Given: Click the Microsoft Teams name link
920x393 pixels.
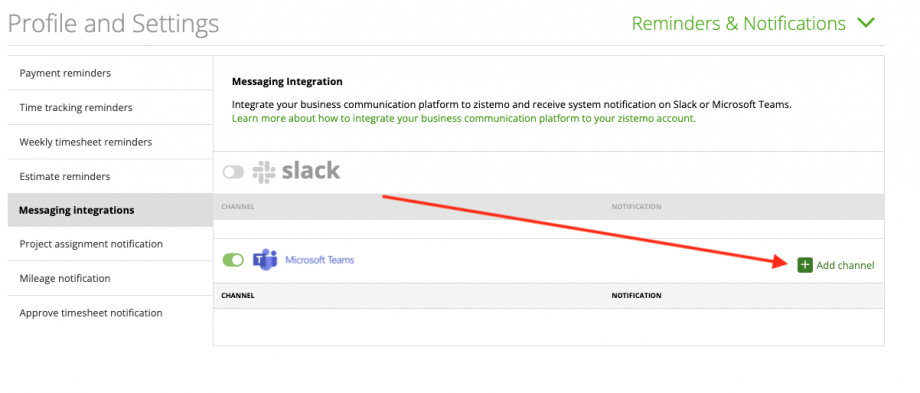Looking at the screenshot, I should point(319,260).
